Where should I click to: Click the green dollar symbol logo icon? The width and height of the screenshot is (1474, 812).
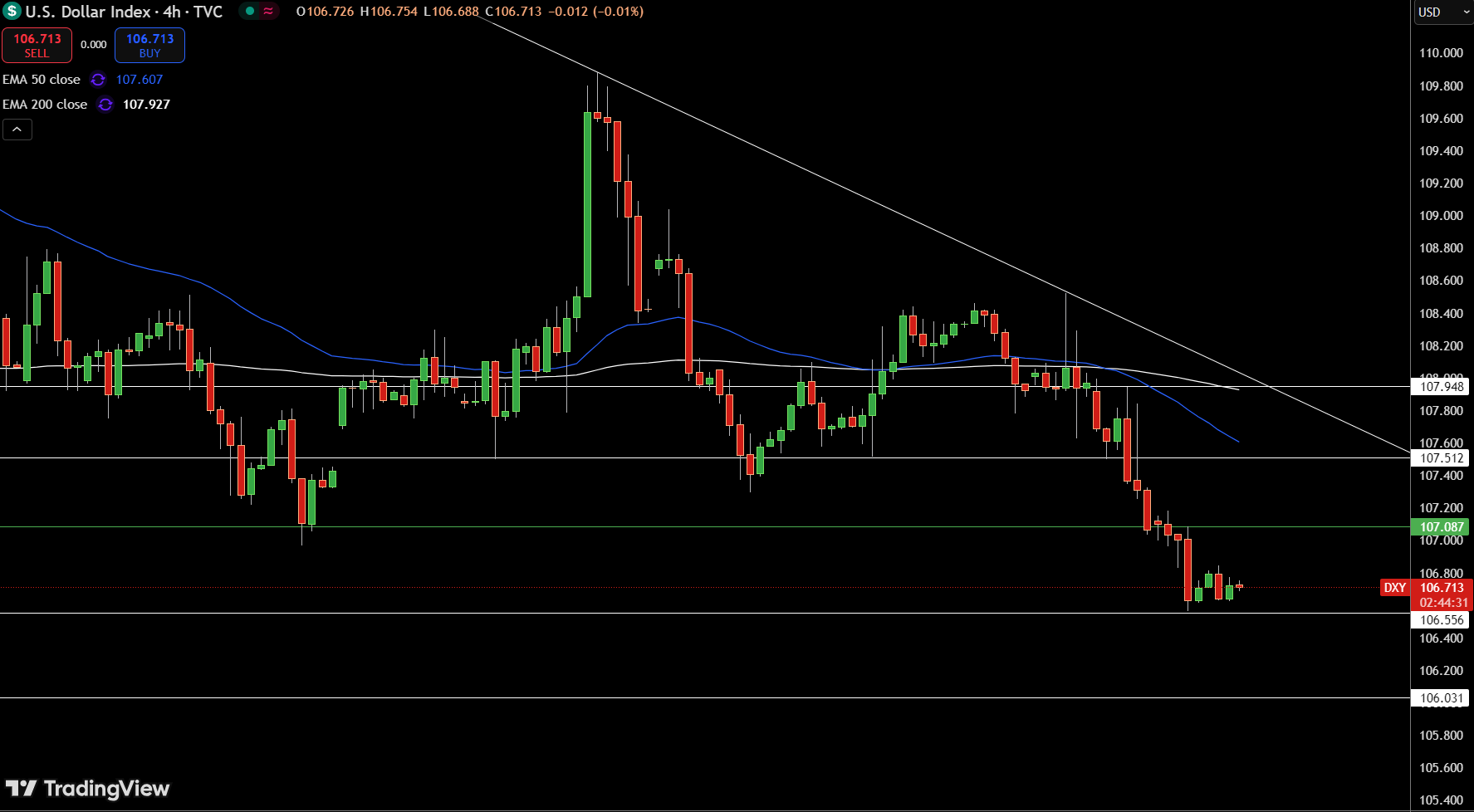[x=12, y=12]
